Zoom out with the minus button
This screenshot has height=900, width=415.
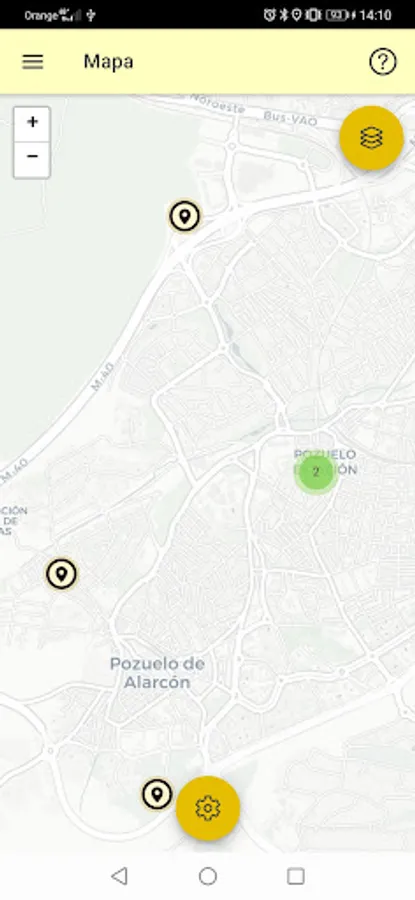(x=32, y=157)
